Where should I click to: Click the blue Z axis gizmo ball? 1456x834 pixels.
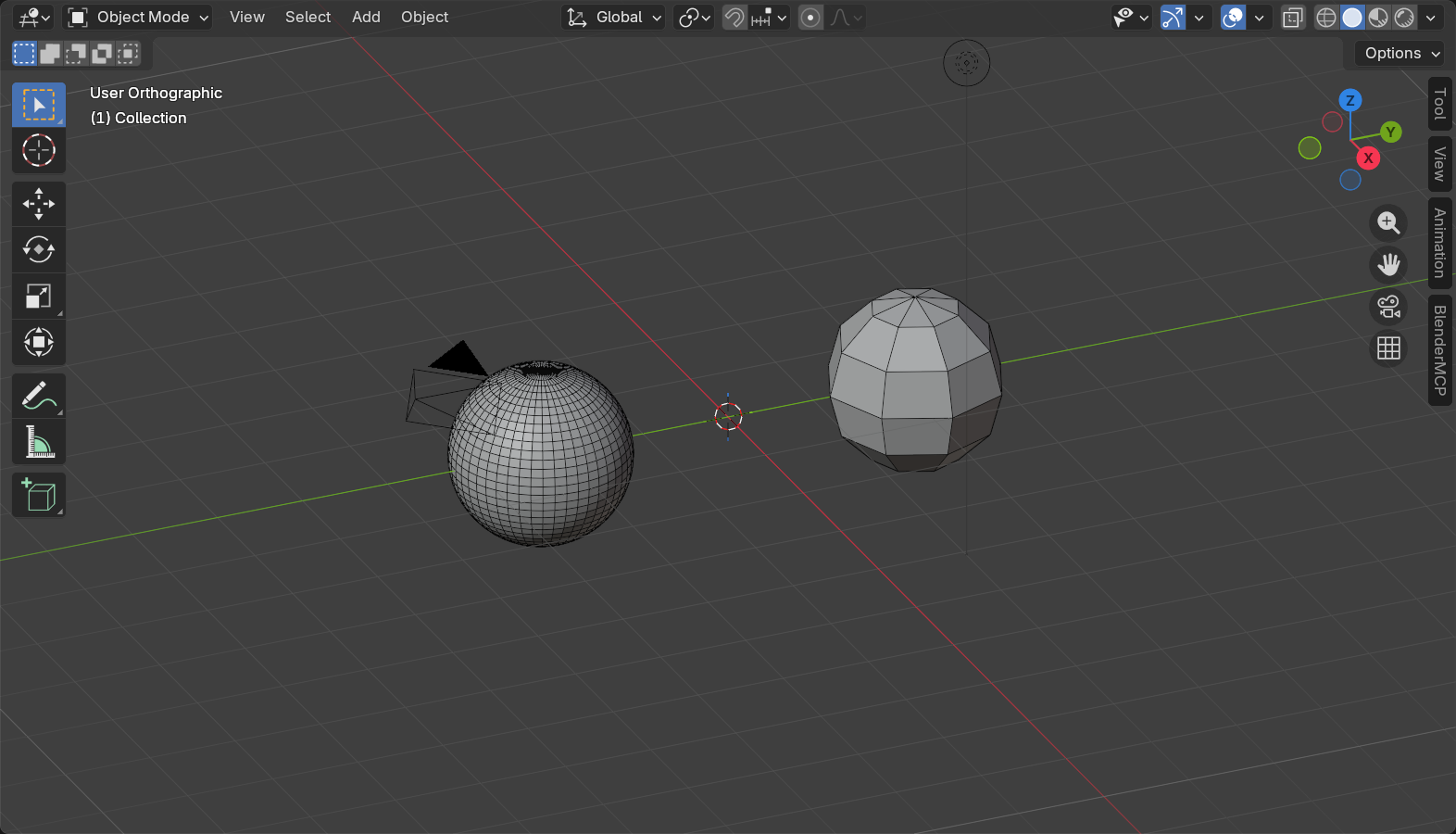[x=1350, y=100]
